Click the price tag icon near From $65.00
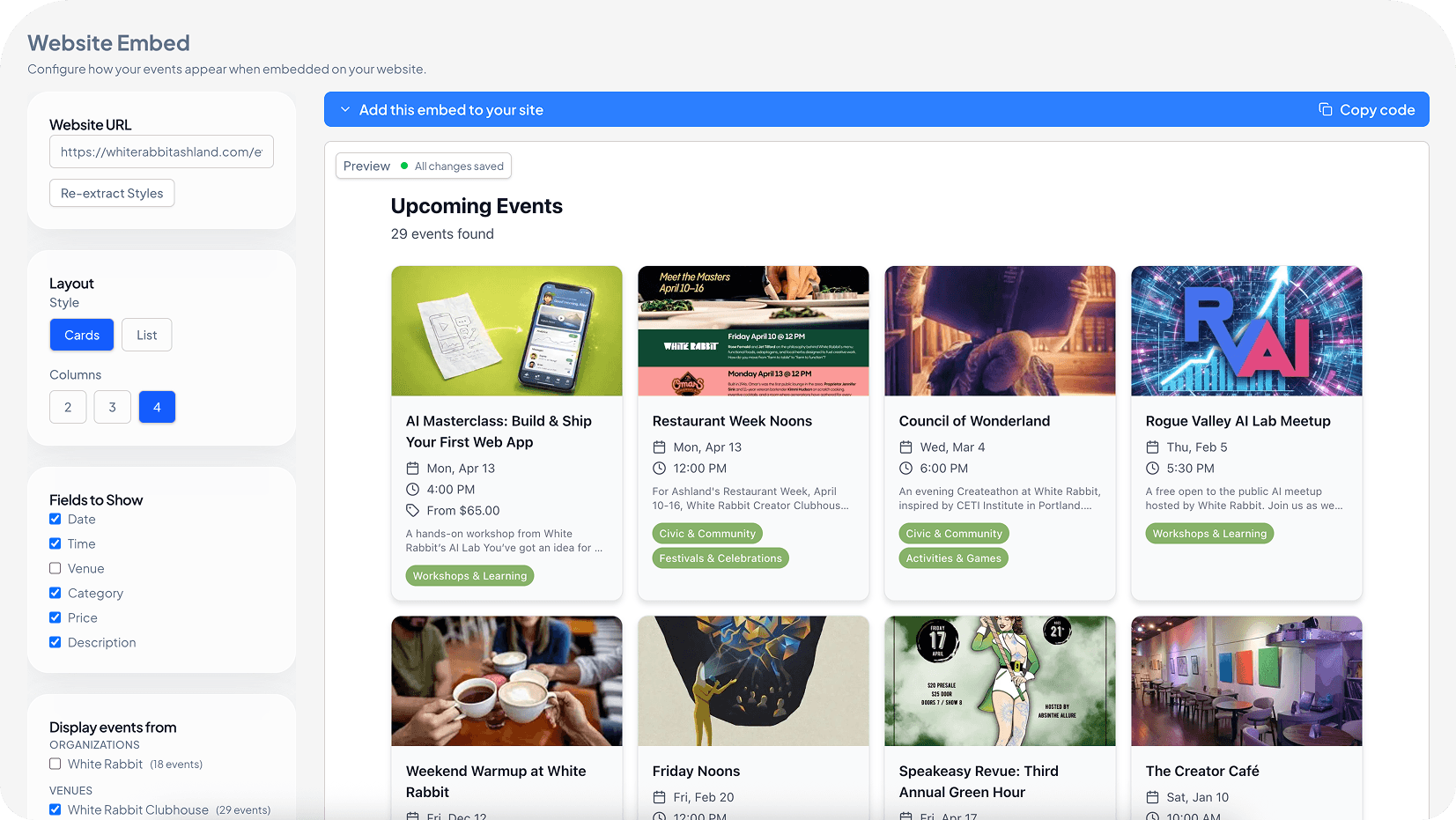 coord(412,510)
